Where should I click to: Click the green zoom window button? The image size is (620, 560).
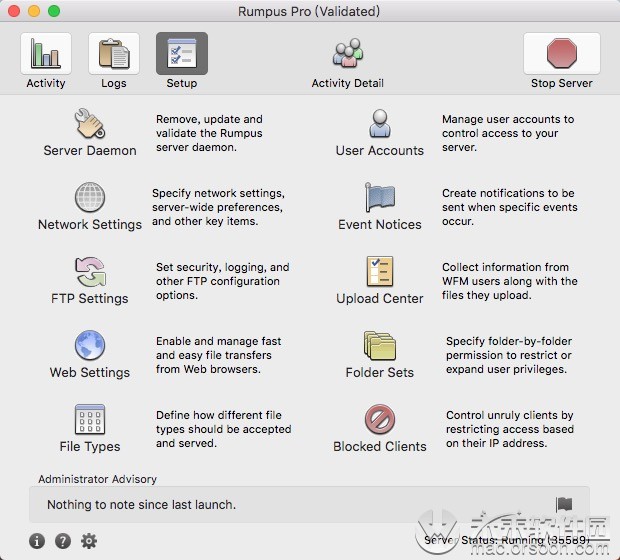54,11
